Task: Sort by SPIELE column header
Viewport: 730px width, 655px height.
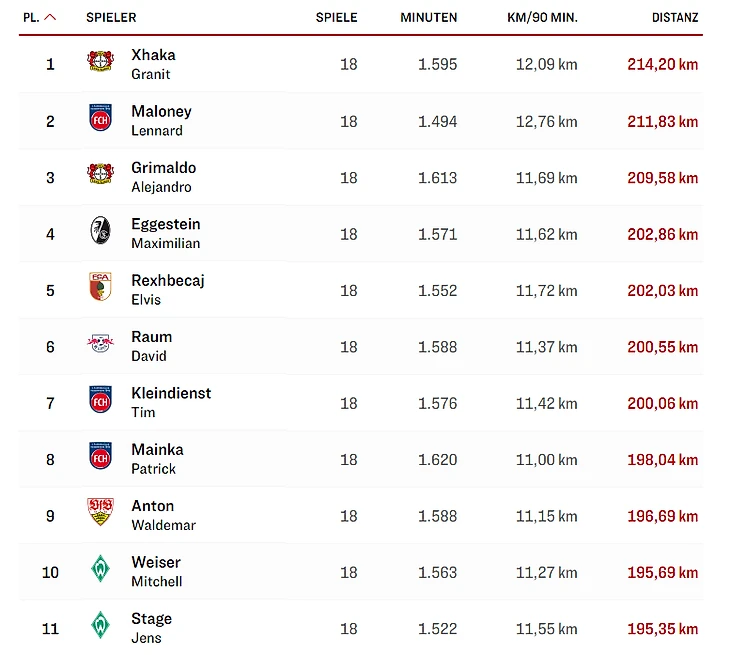Action: pyautogui.click(x=336, y=17)
